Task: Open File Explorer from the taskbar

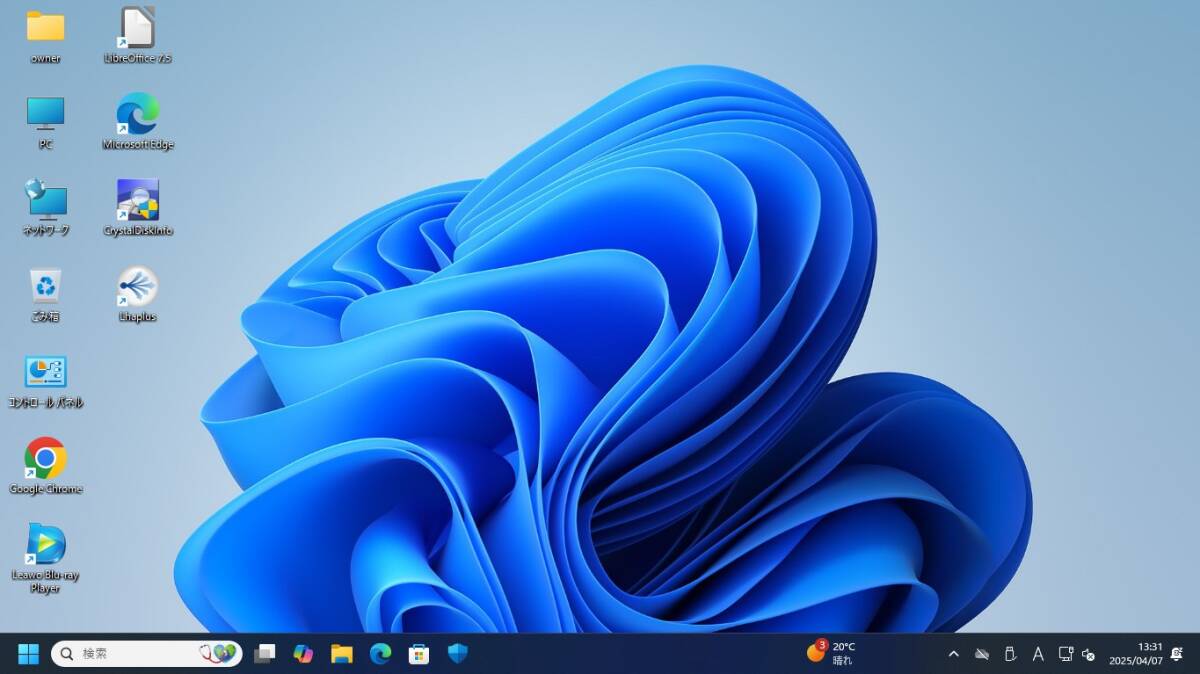Action: click(340, 652)
